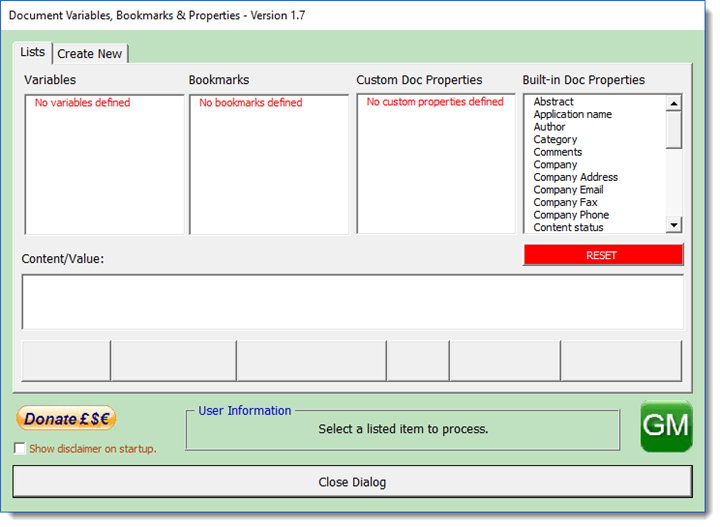Viewport: 720px width, 527px height.
Task: Click the 'No variables defined' entry
Action: click(83, 102)
